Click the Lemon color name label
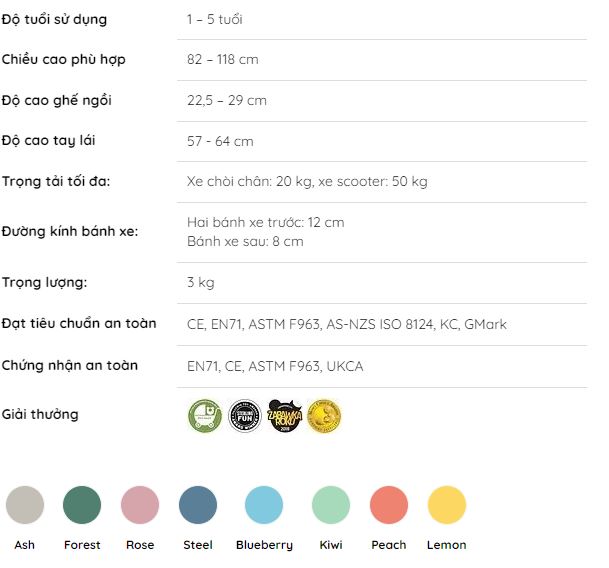609x568 pixels. coord(447,545)
